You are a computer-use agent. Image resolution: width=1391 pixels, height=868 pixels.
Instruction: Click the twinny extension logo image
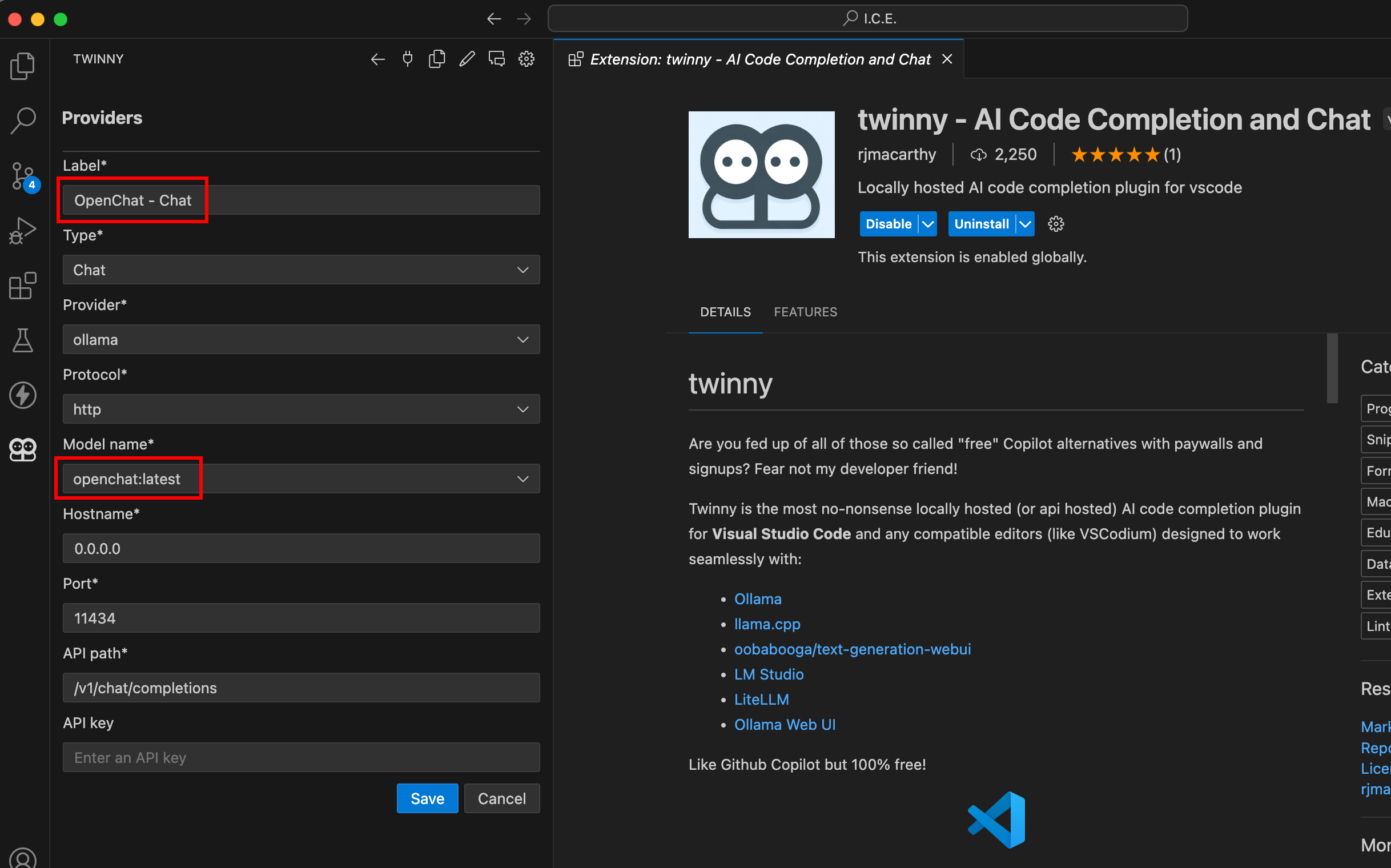pos(761,175)
